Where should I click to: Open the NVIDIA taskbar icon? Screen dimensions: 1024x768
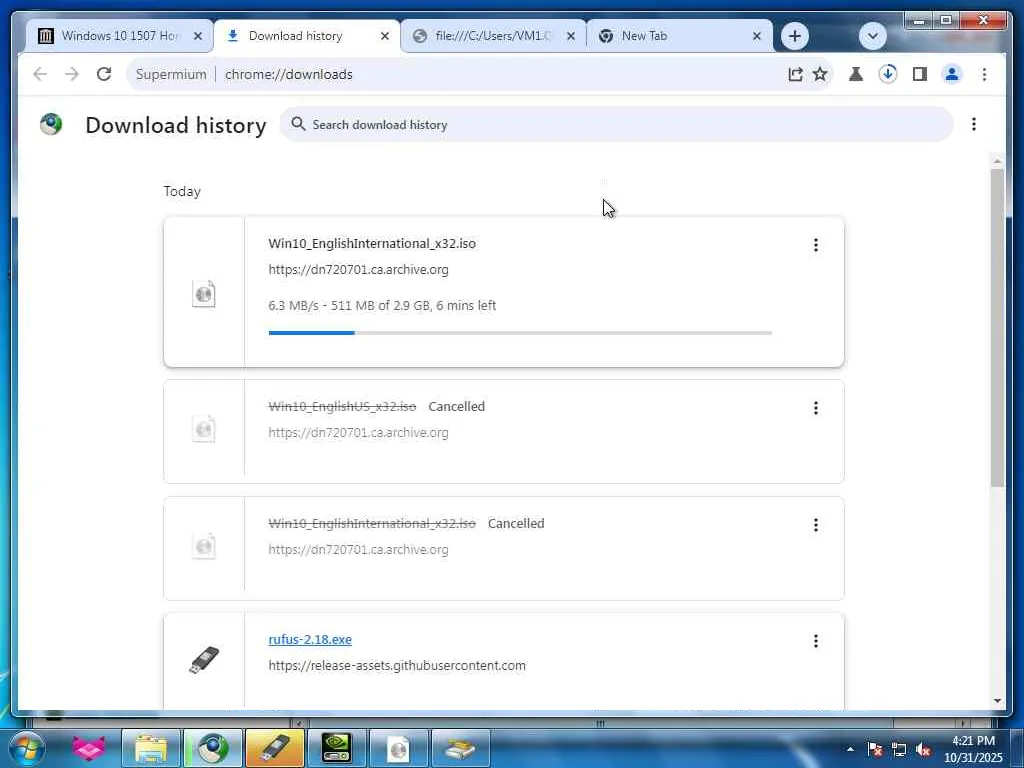[x=337, y=748]
